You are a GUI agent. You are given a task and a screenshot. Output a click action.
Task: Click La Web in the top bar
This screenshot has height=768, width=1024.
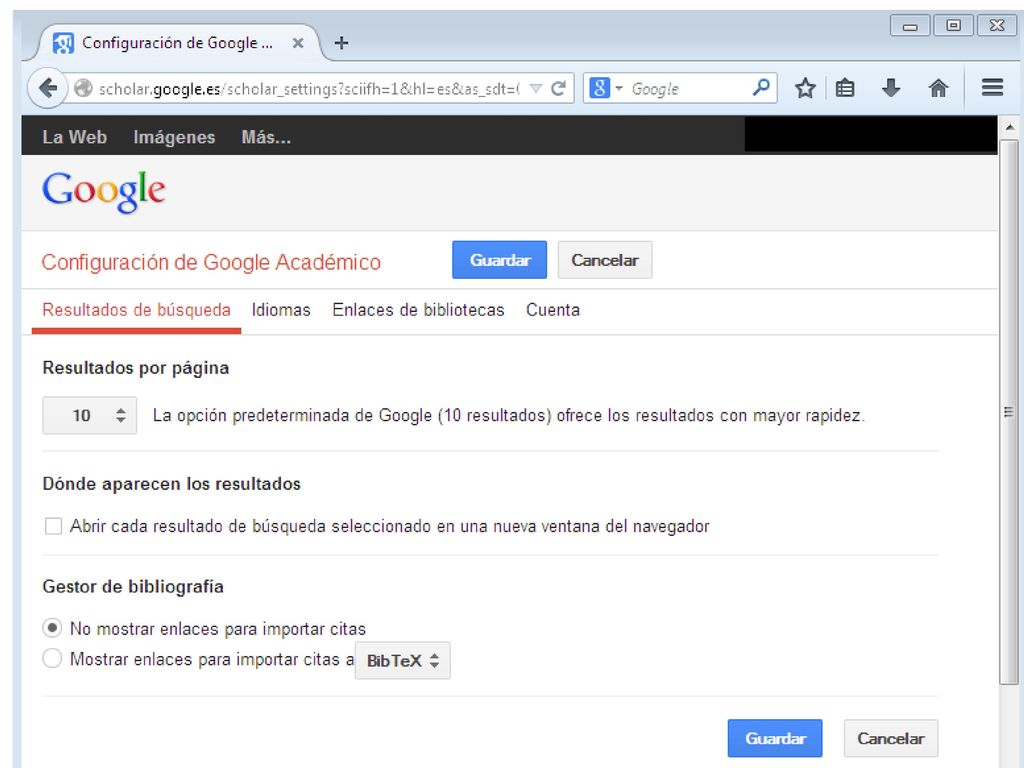point(74,137)
